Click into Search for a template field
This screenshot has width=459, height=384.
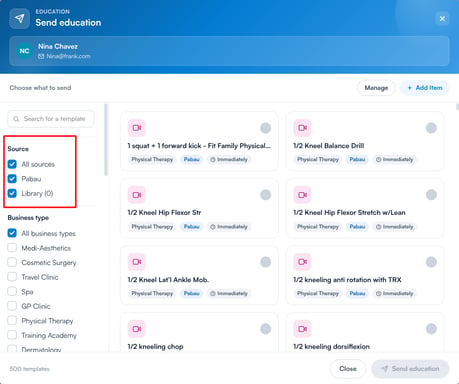[51, 119]
